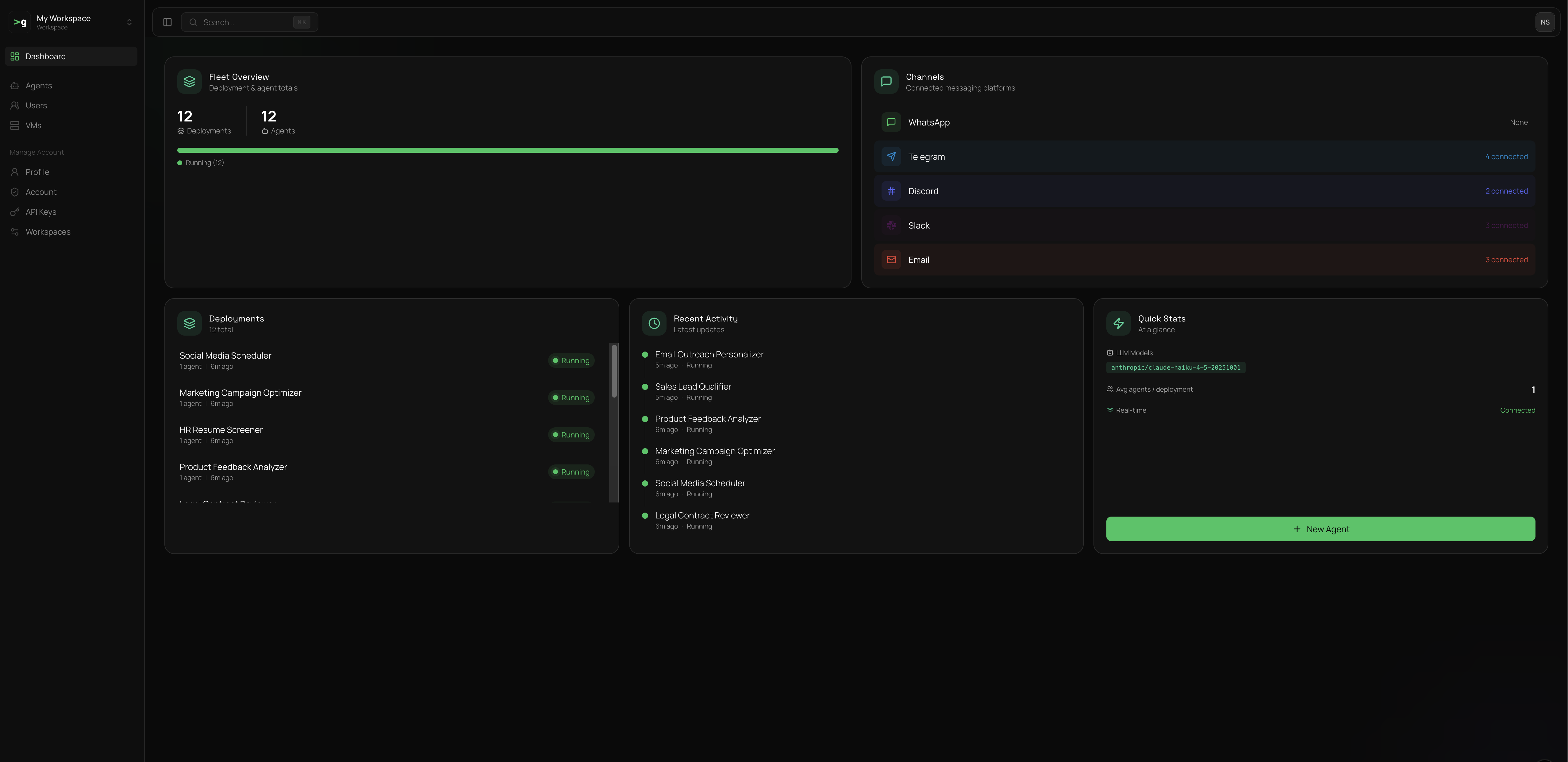The image size is (1568, 762).
Task: Click the Discord channel icon
Action: [x=891, y=190]
